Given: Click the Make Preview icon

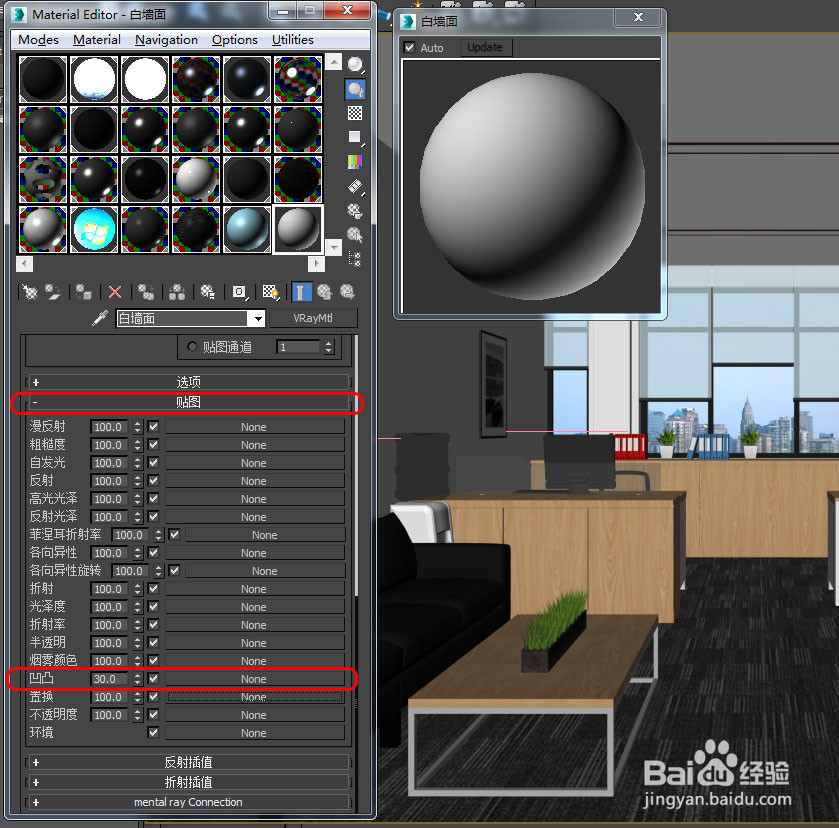Looking at the screenshot, I should 355,186.
